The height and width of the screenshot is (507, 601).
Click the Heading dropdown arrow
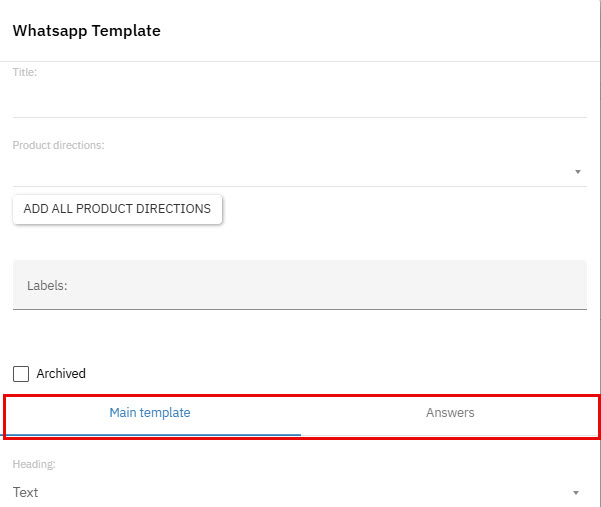pos(576,493)
